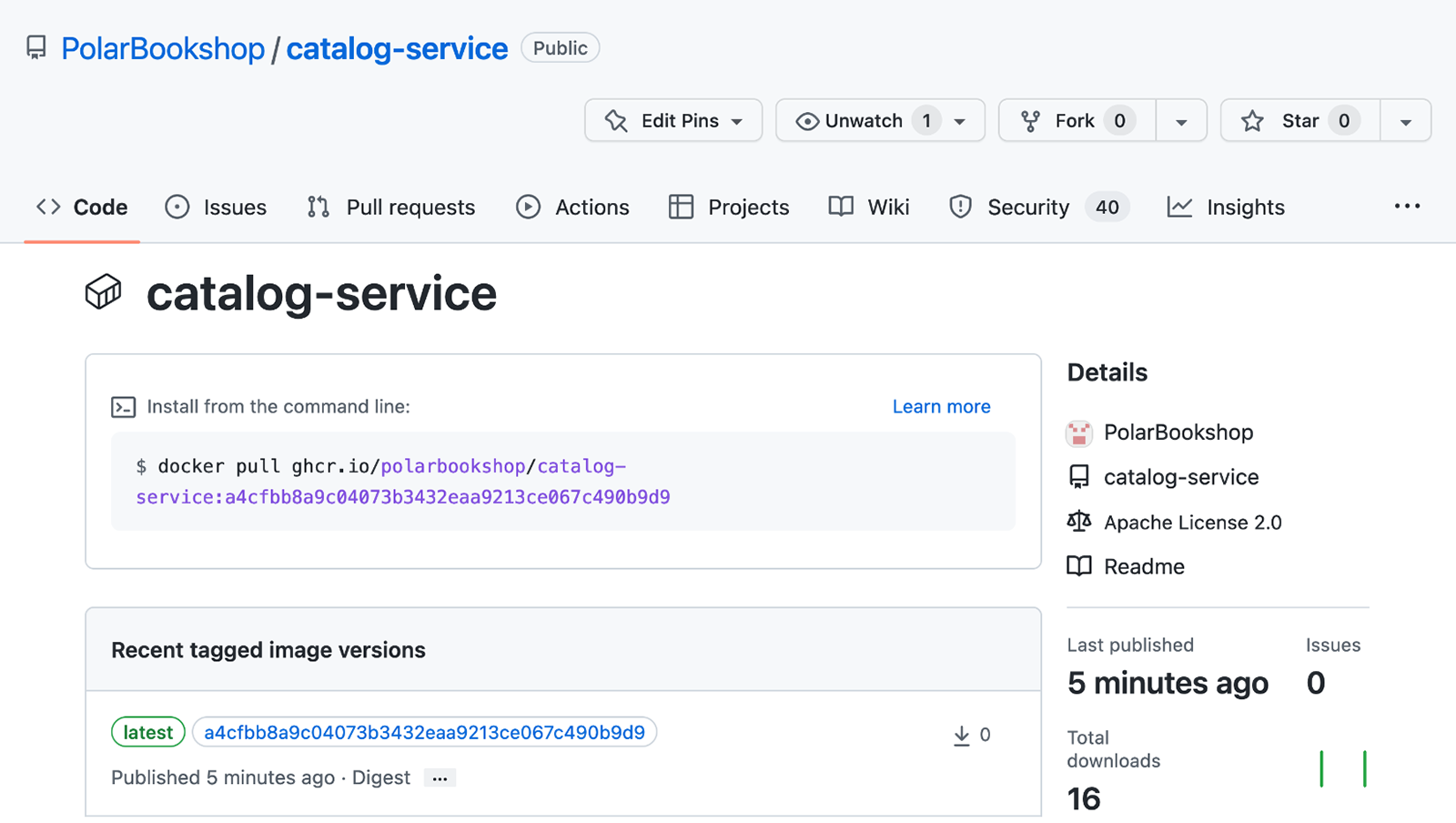Click the Fork count badge showing 0
Image resolution: width=1456 pixels, height=823 pixels.
(x=1120, y=120)
